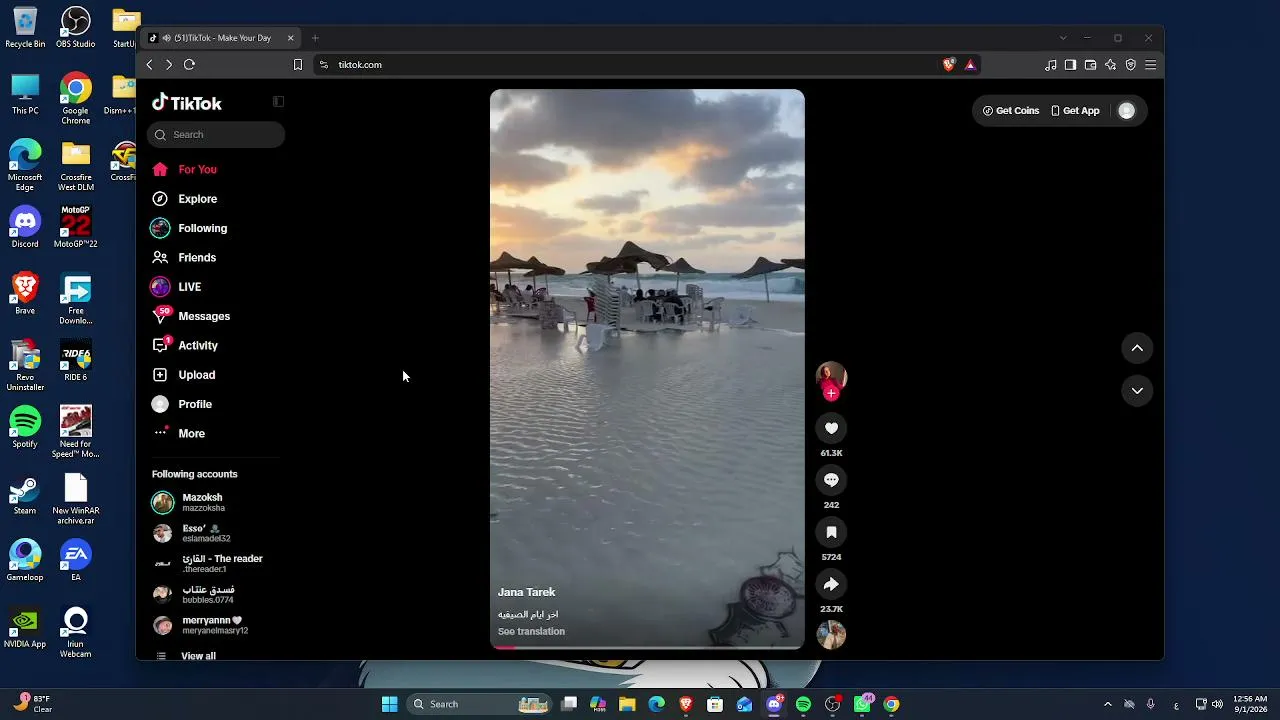Open WhatsApp from the taskbar
The width and height of the screenshot is (1280, 720).
[862, 704]
